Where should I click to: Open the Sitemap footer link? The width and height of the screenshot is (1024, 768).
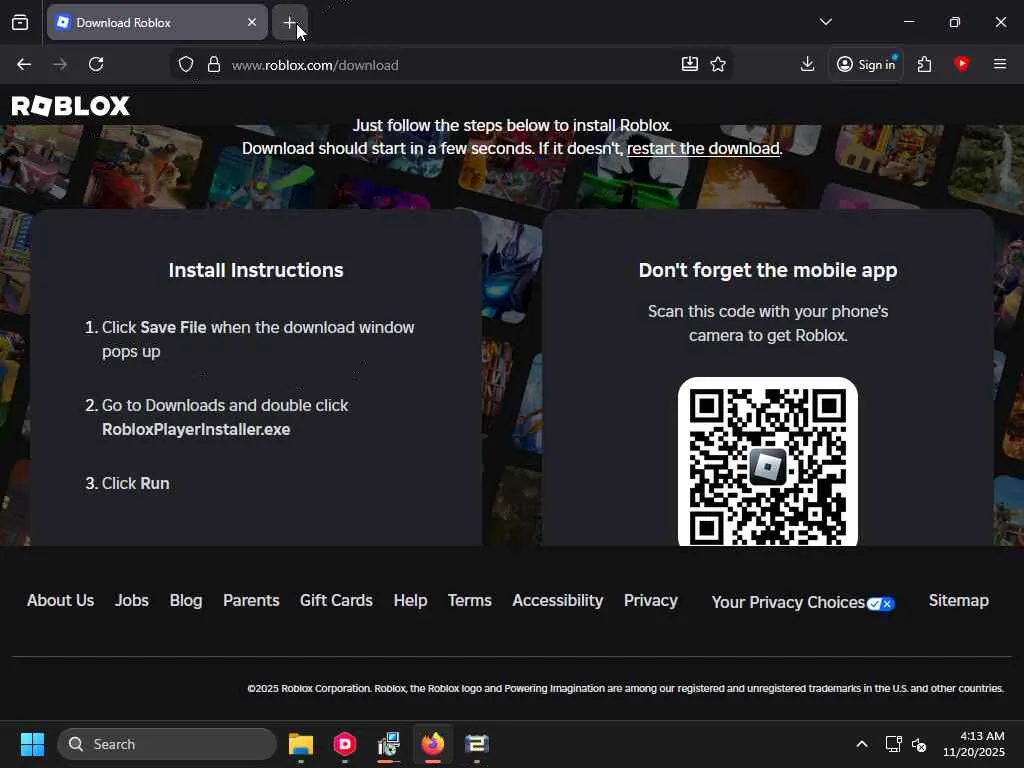click(x=958, y=600)
